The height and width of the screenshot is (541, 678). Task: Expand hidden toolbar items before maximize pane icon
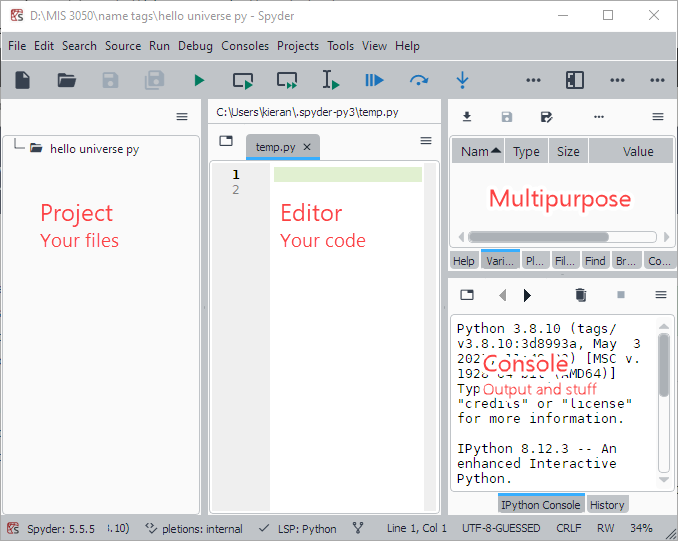pyautogui.click(x=533, y=80)
